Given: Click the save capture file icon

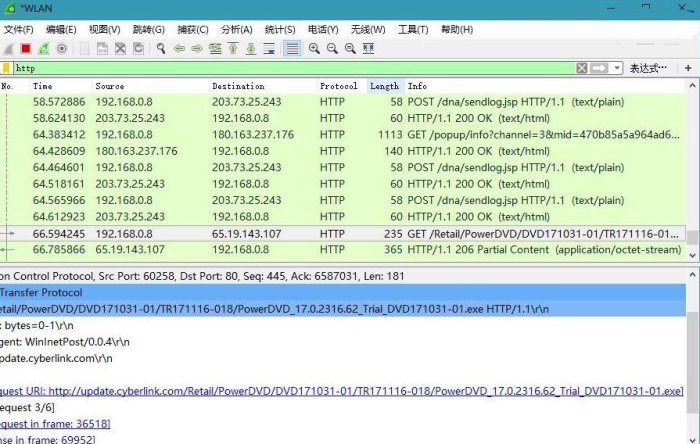Looking at the screenshot, I should coord(102,48).
